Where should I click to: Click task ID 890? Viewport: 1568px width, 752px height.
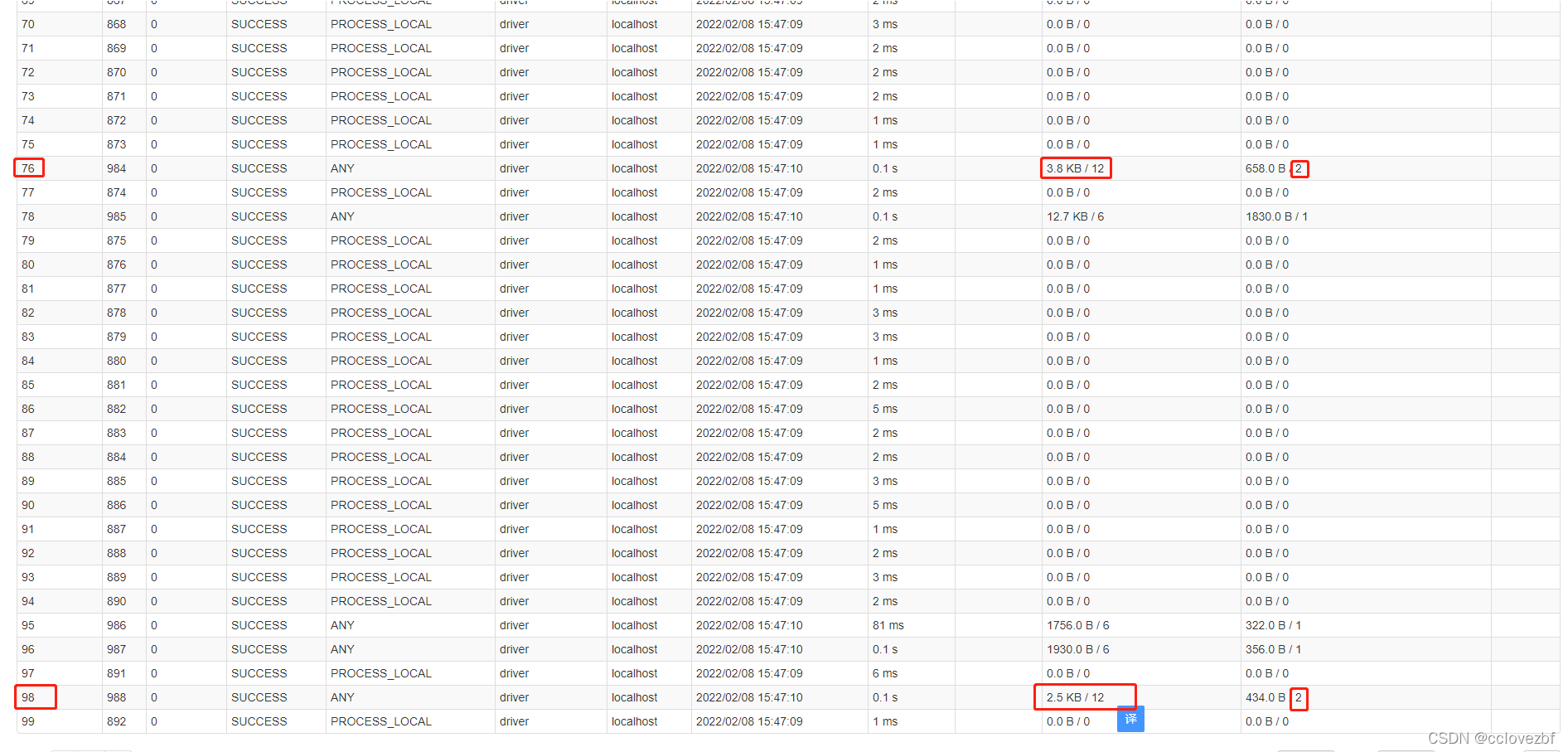point(117,601)
